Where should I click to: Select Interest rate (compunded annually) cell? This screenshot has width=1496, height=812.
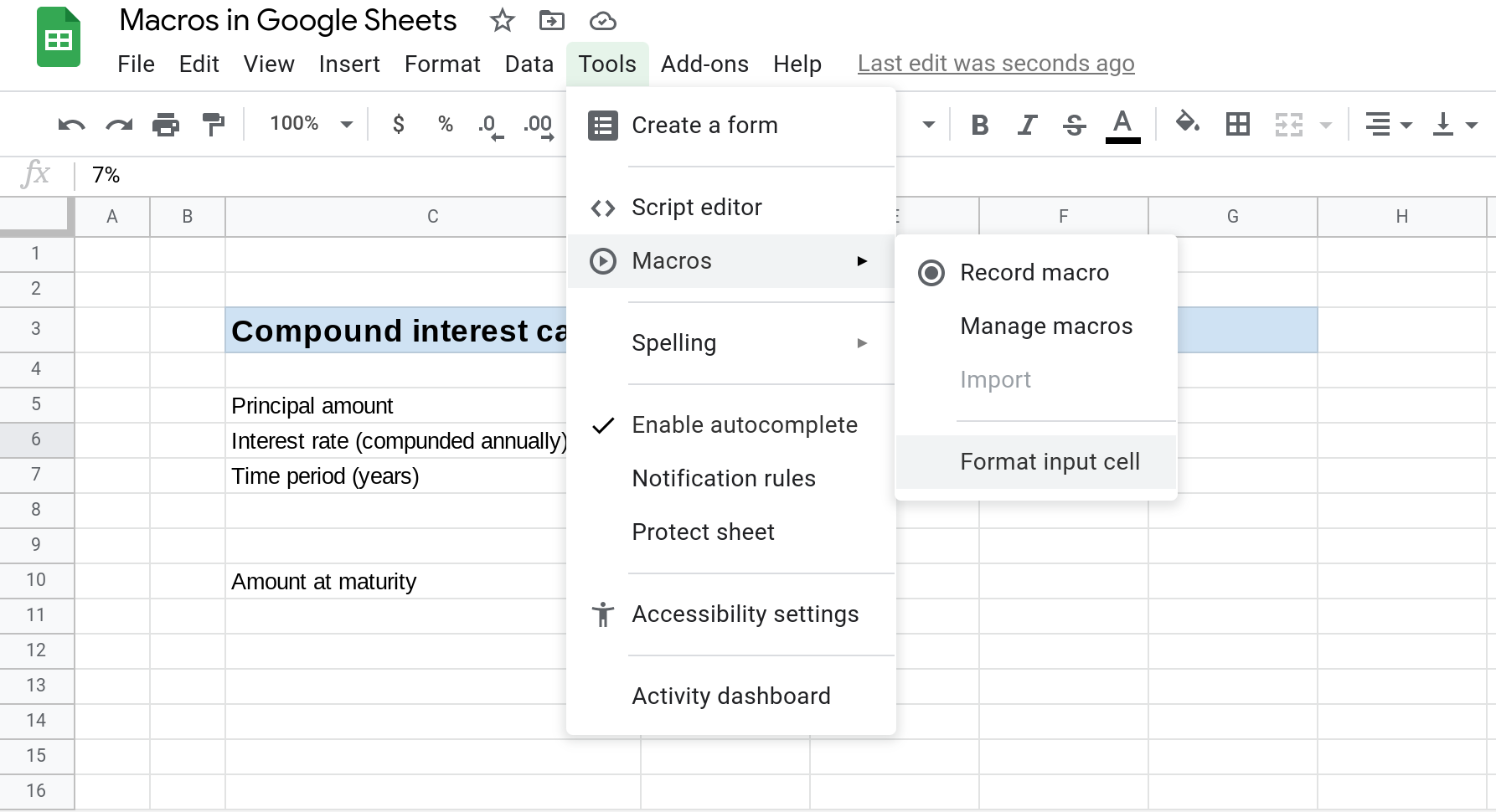[x=395, y=441]
